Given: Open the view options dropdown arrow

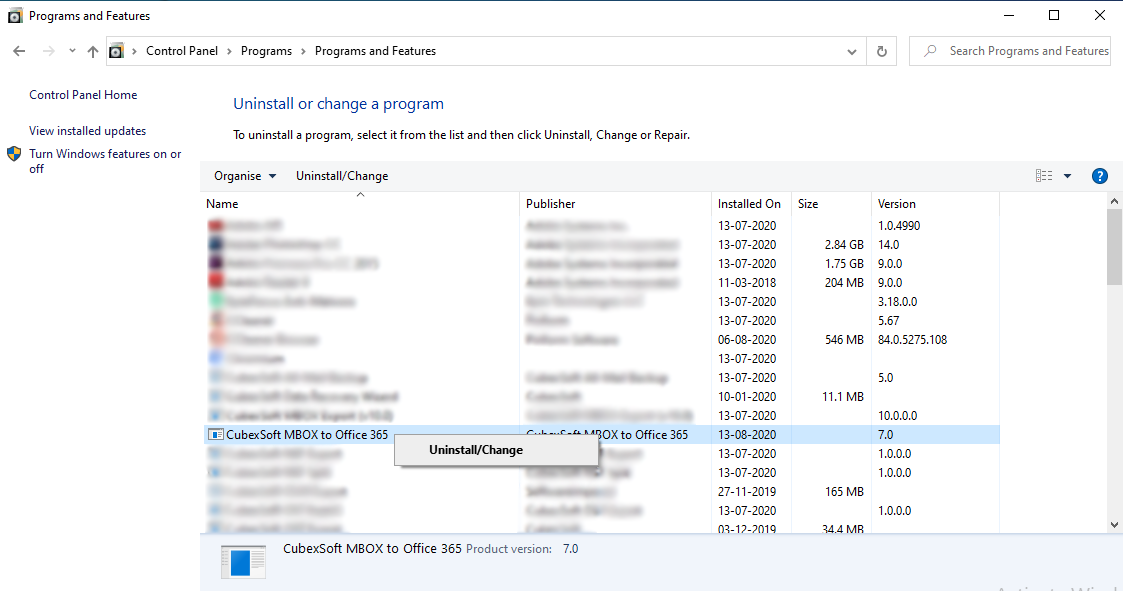Looking at the screenshot, I should [x=1067, y=176].
